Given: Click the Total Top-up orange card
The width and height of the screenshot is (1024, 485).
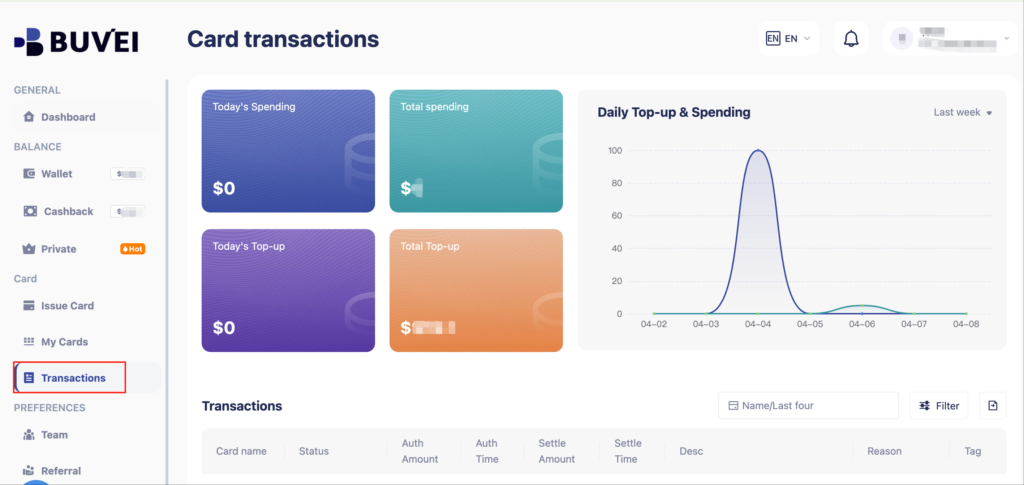Looking at the screenshot, I should [476, 290].
